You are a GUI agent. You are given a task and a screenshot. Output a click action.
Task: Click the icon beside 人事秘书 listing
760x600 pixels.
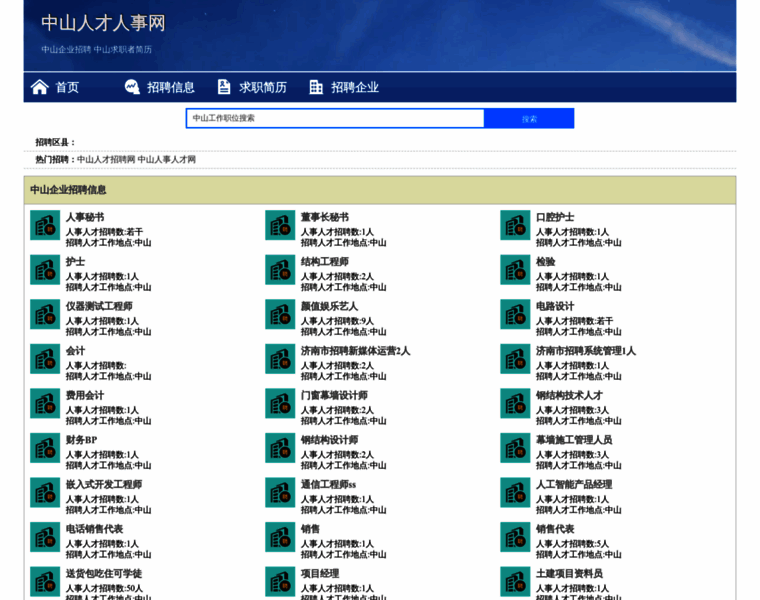tap(45, 225)
